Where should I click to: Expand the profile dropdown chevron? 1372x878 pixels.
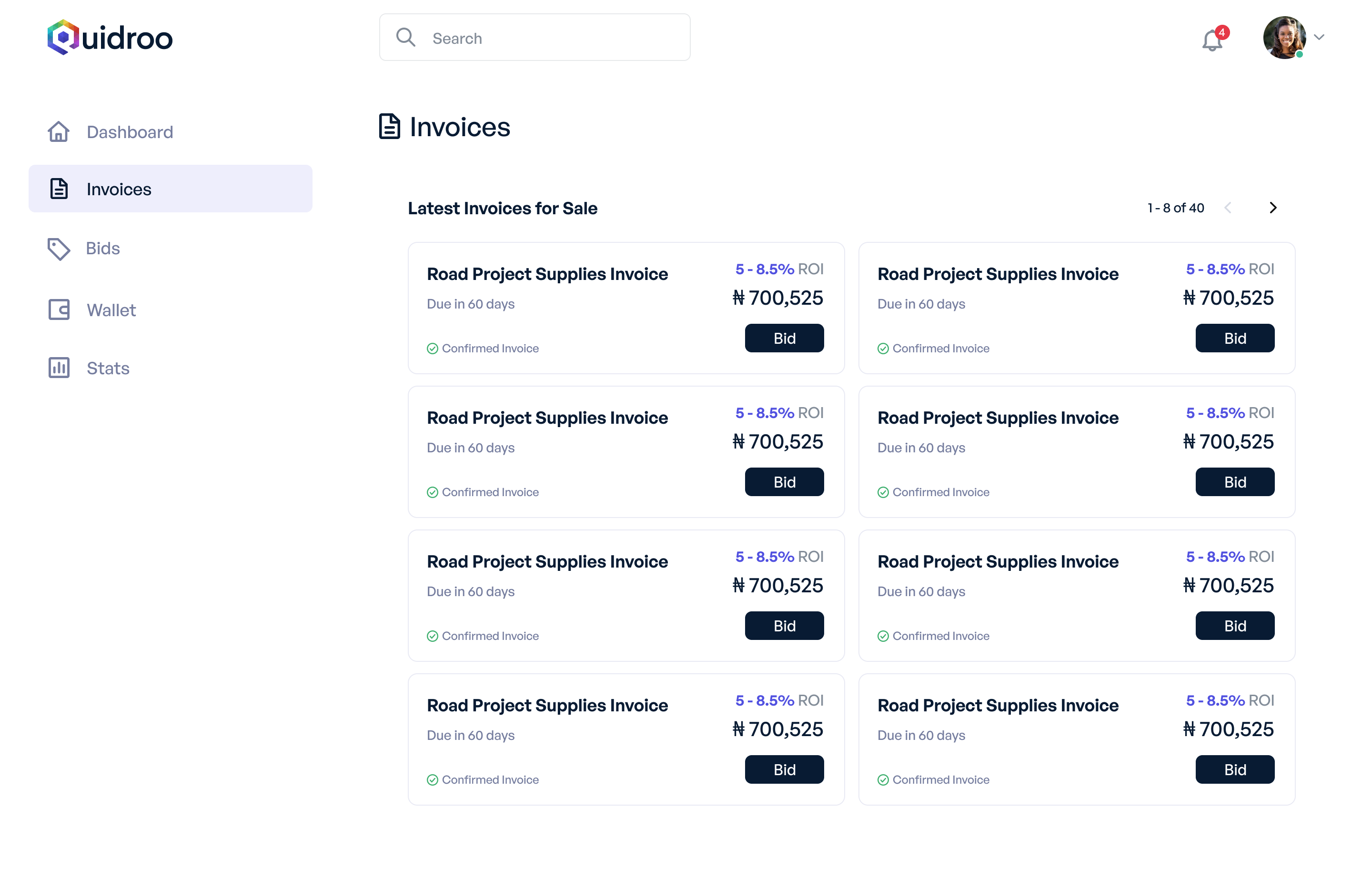point(1319,37)
